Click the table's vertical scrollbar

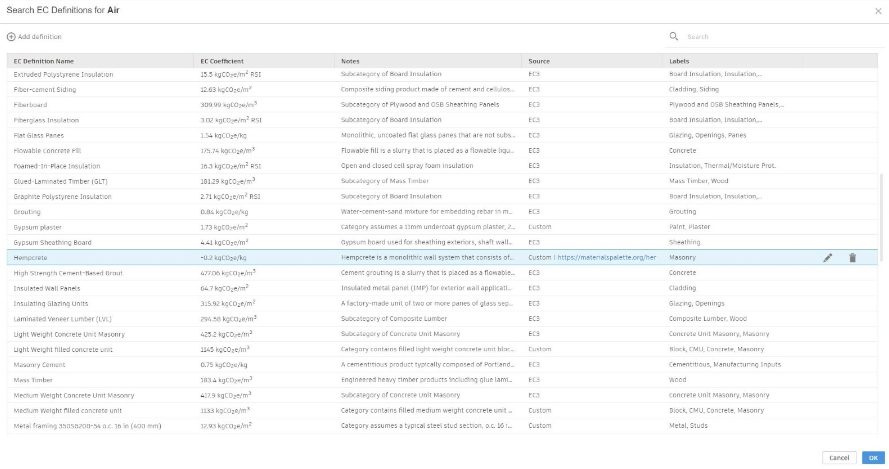(x=881, y=220)
